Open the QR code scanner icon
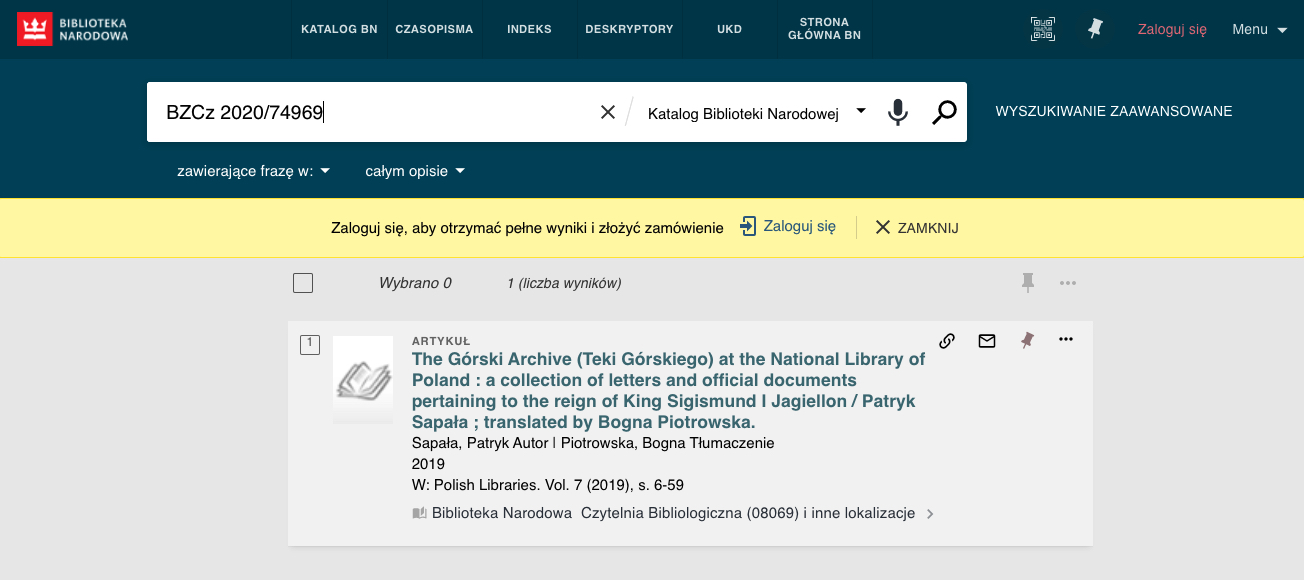 click(x=1043, y=29)
